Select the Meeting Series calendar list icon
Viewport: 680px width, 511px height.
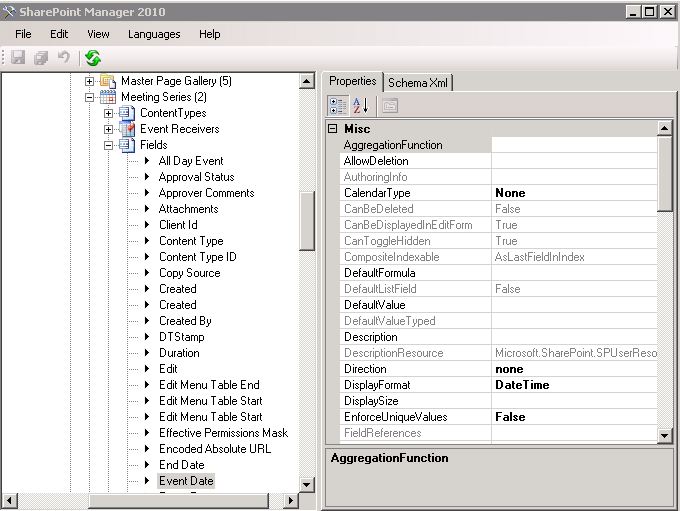pyautogui.click(x=108, y=97)
